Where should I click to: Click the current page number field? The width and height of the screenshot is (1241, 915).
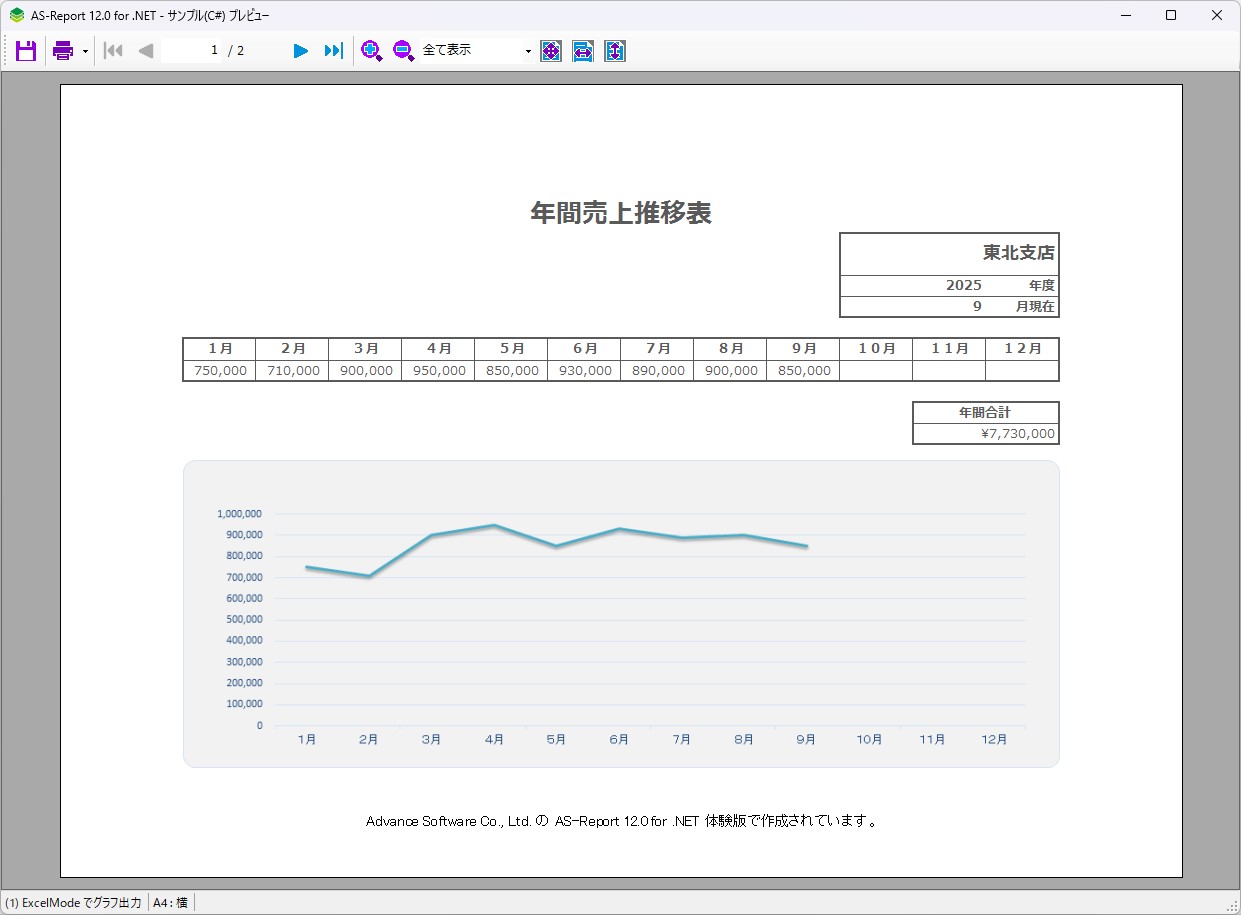pos(191,50)
